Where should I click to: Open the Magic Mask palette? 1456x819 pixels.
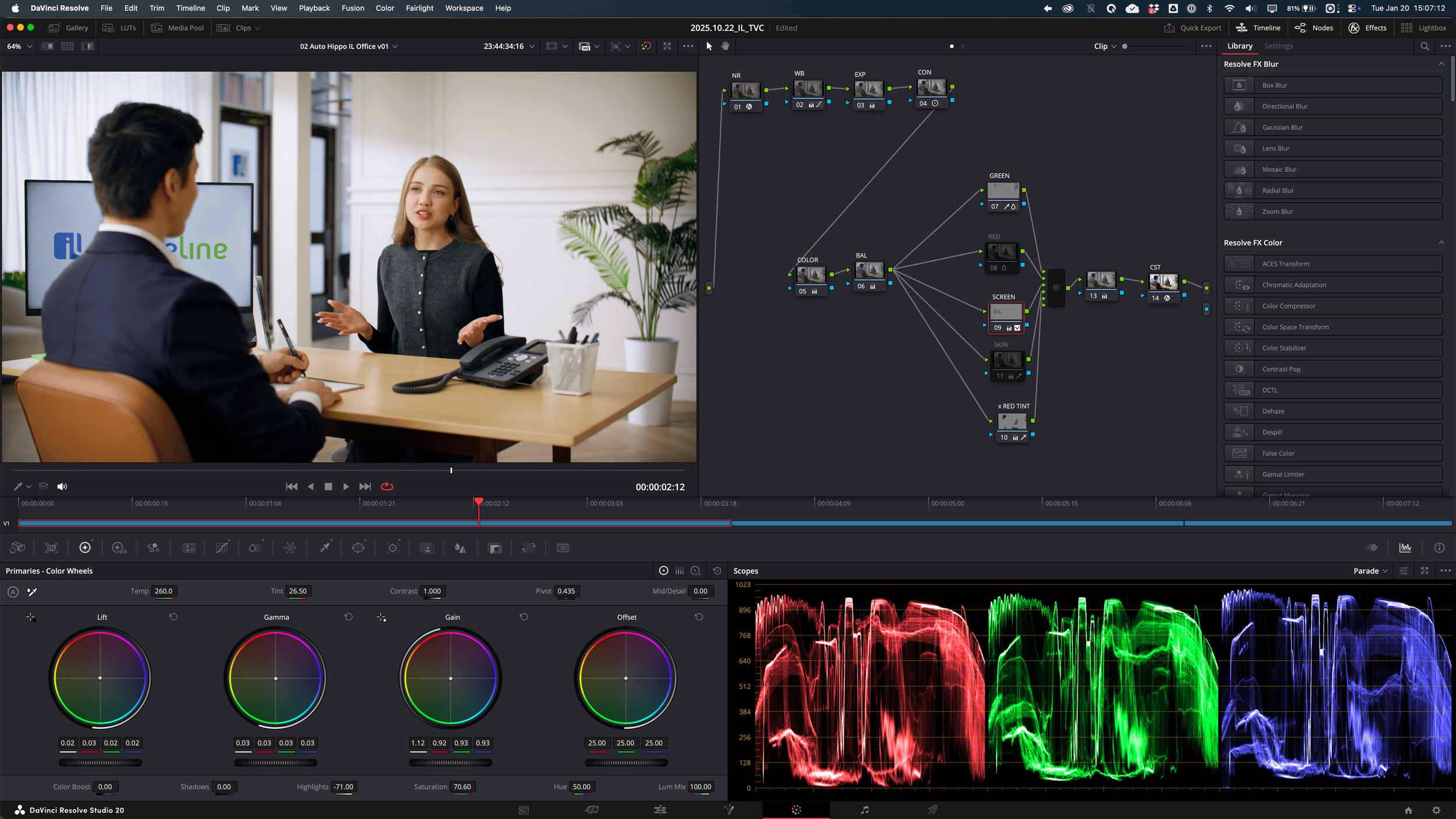pos(427,548)
